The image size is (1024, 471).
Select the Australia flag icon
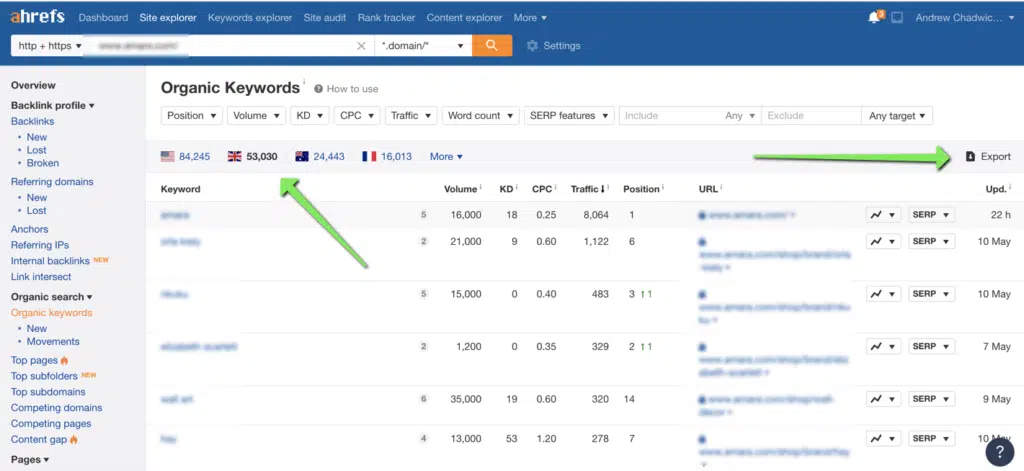pyautogui.click(x=302, y=156)
